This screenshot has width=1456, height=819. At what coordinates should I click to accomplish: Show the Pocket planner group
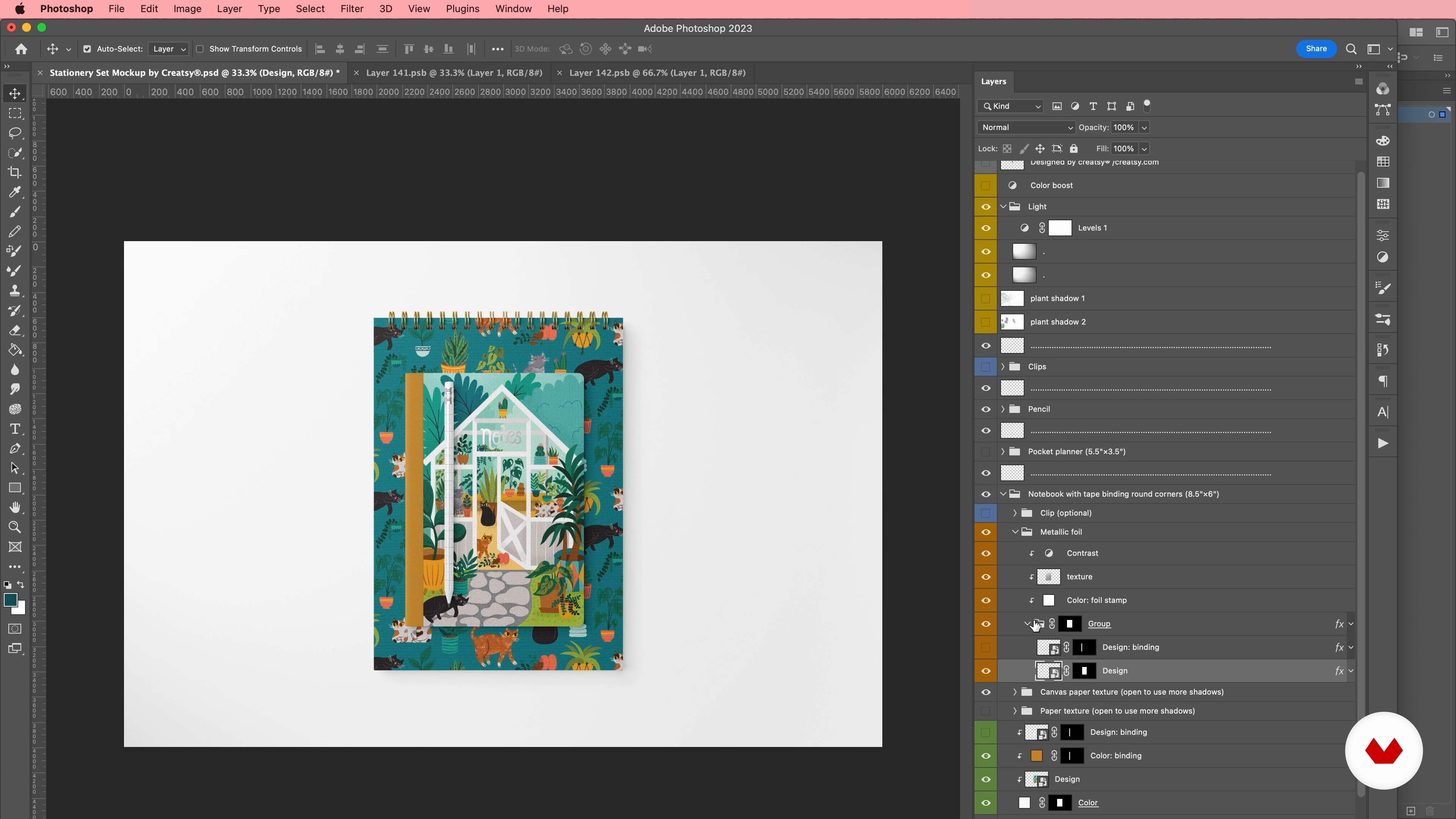point(986,452)
